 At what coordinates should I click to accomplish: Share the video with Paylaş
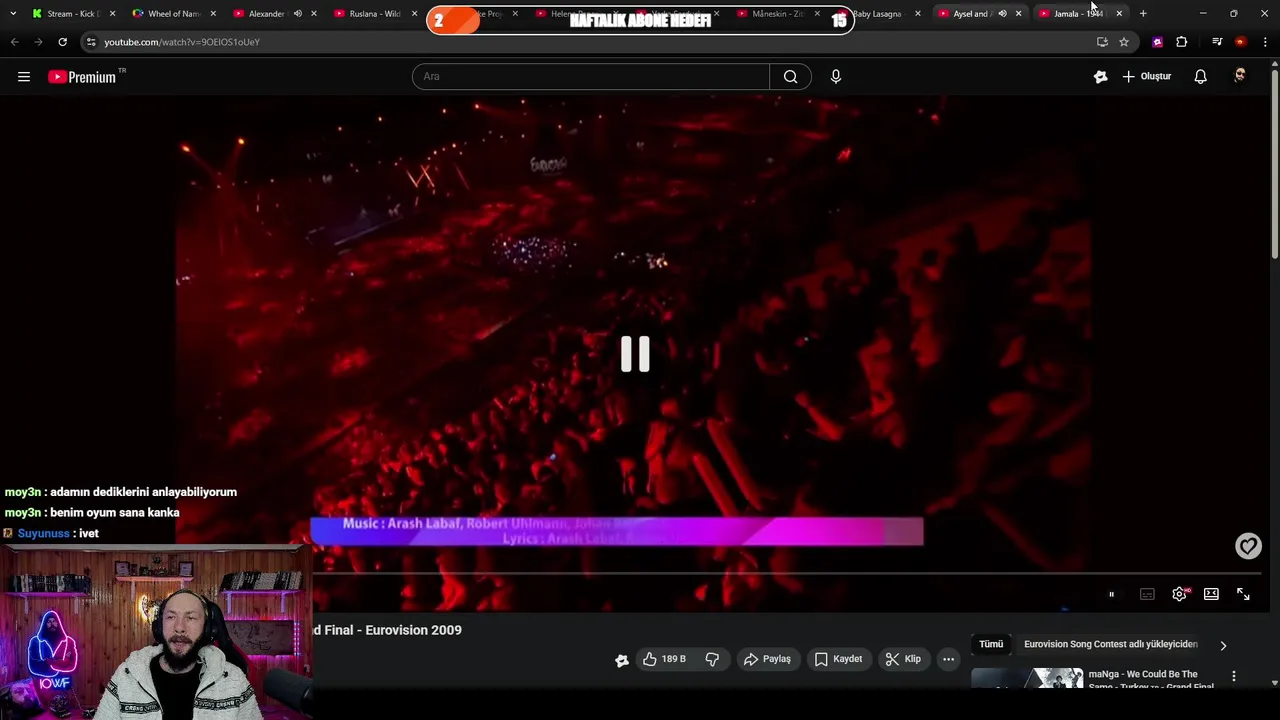click(767, 659)
